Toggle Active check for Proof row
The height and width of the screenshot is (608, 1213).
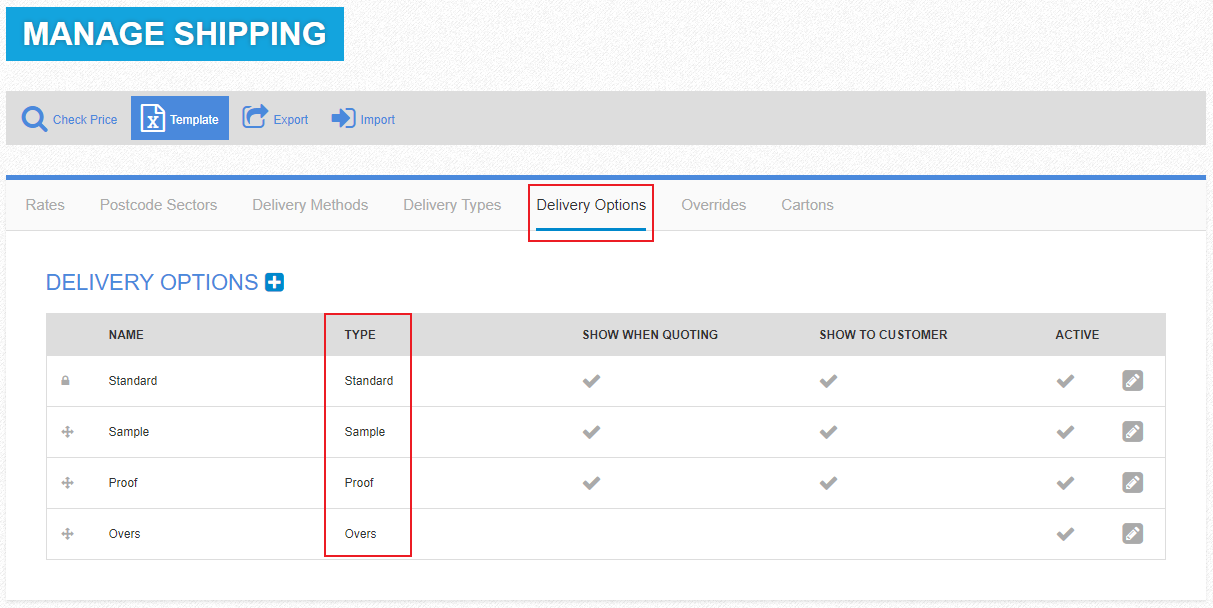coord(1065,483)
